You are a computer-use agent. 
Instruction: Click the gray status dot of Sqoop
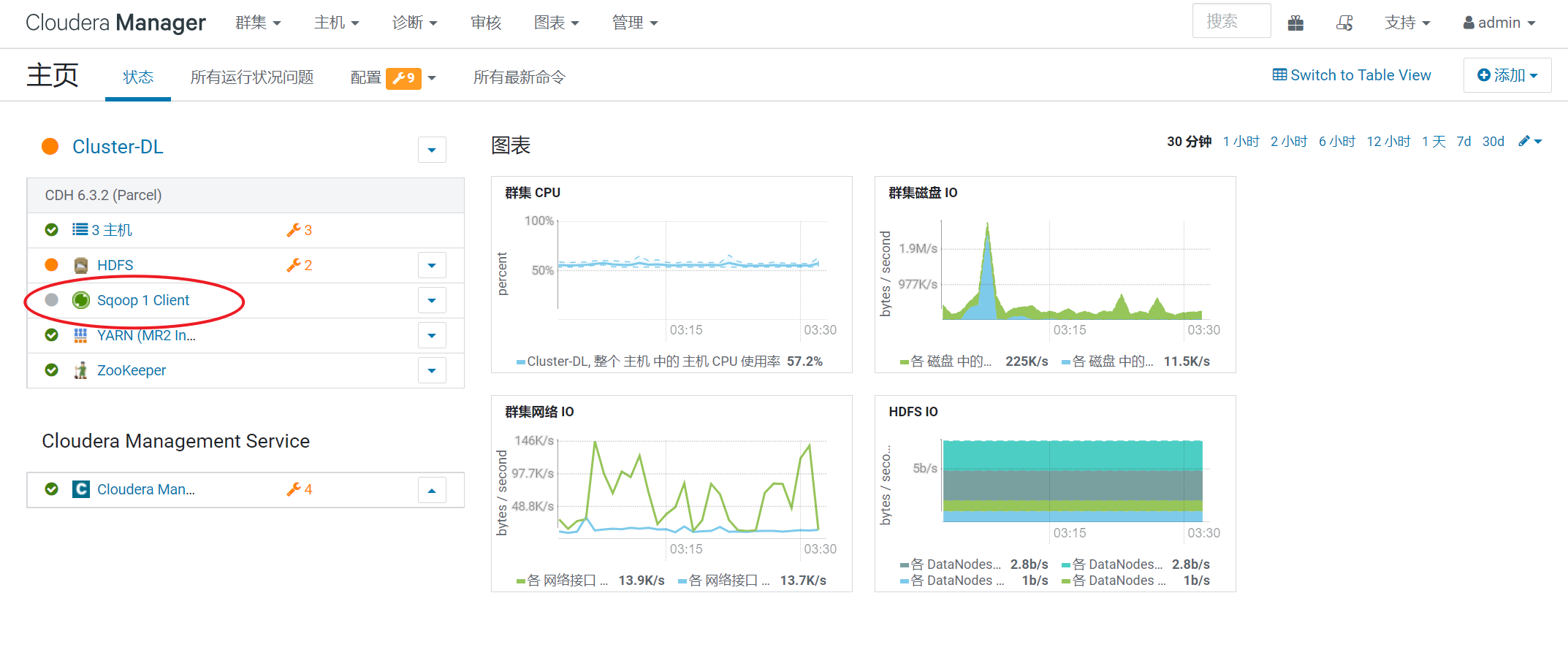(51, 300)
